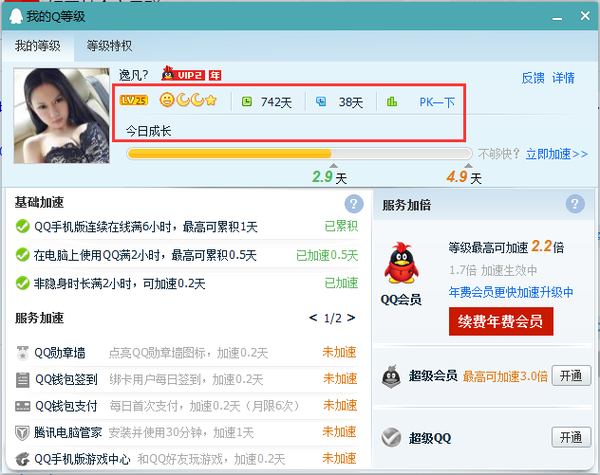Click green checkmark for 非隐身时长 row

[23, 283]
